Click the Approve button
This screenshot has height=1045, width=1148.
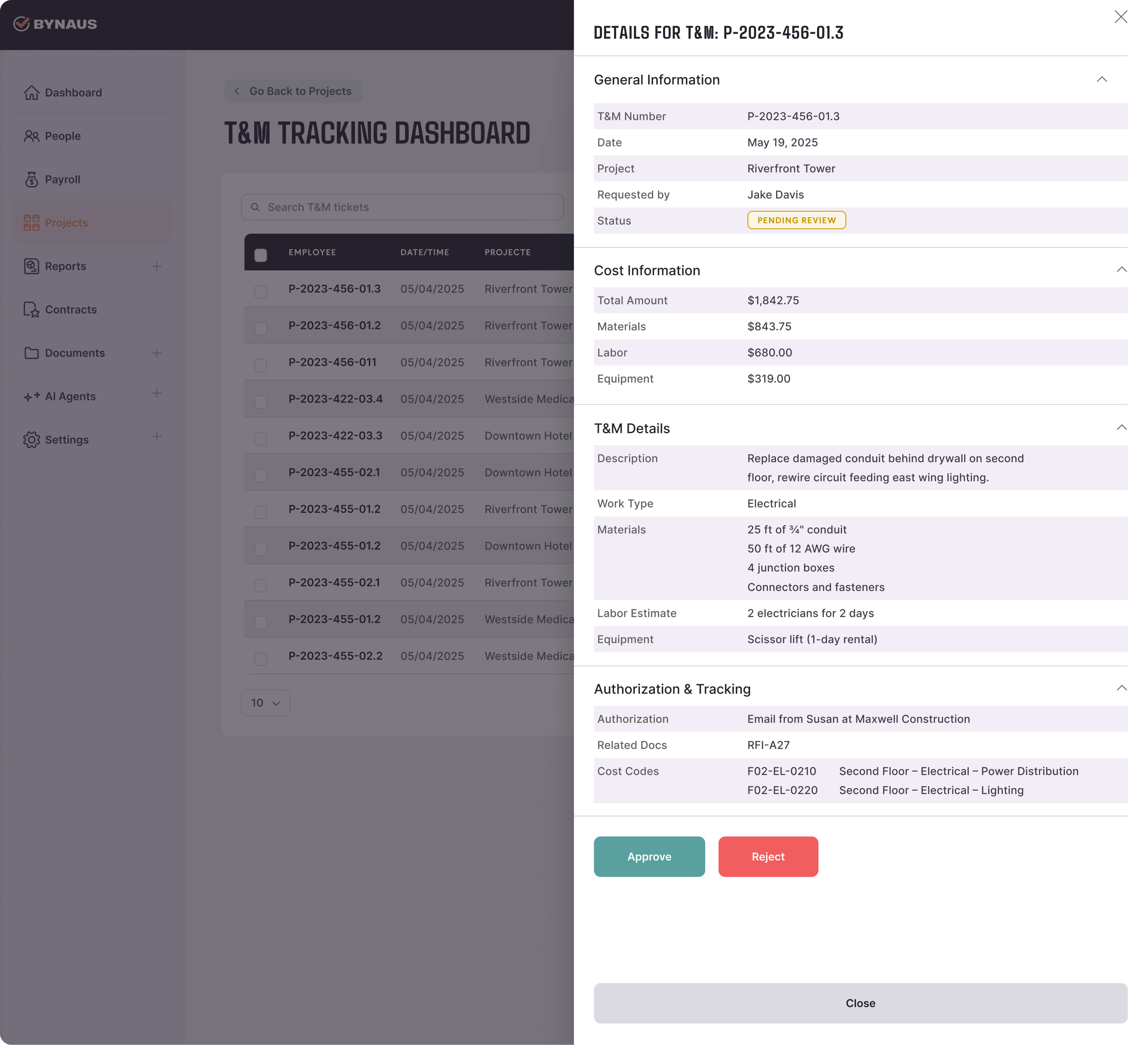[649, 856]
